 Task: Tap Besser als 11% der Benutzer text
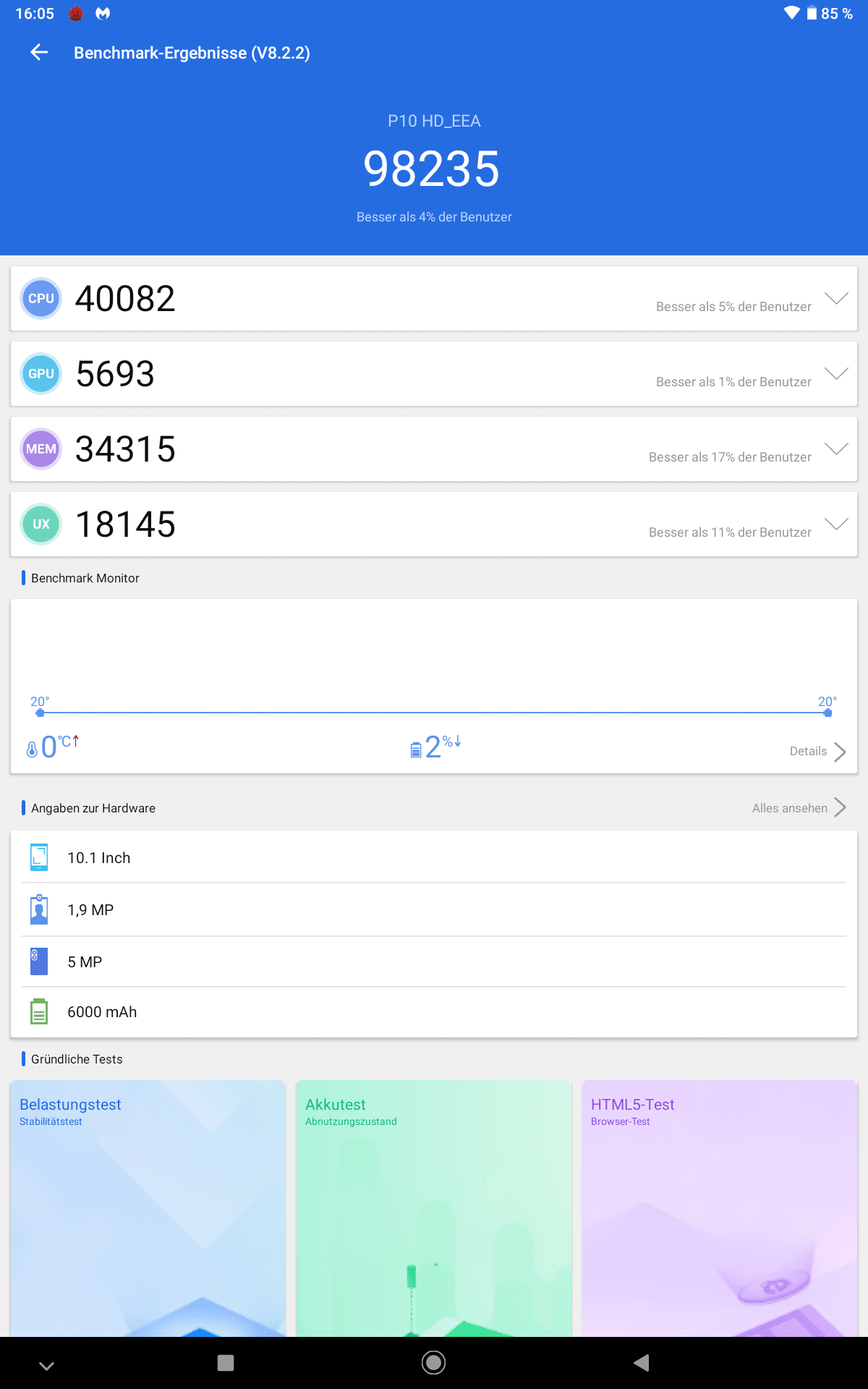pos(730,532)
